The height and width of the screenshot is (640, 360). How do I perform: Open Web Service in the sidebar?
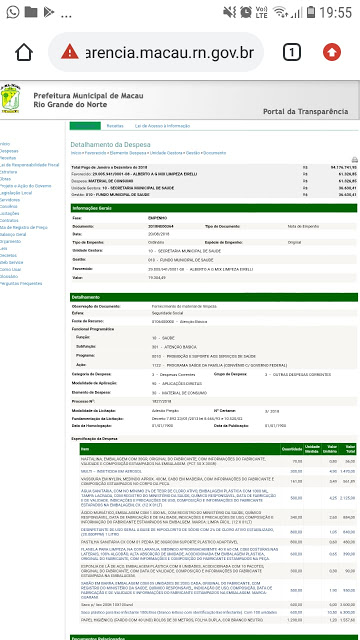(x=11, y=262)
